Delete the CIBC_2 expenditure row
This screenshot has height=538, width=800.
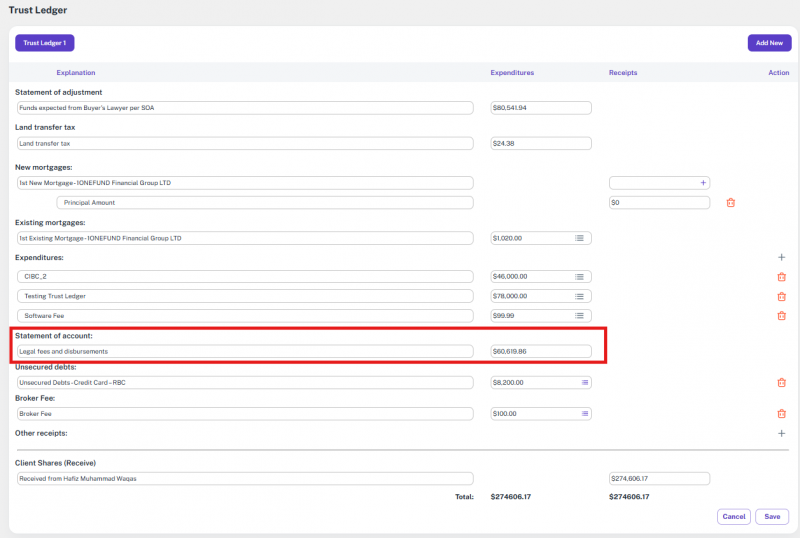[781, 277]
